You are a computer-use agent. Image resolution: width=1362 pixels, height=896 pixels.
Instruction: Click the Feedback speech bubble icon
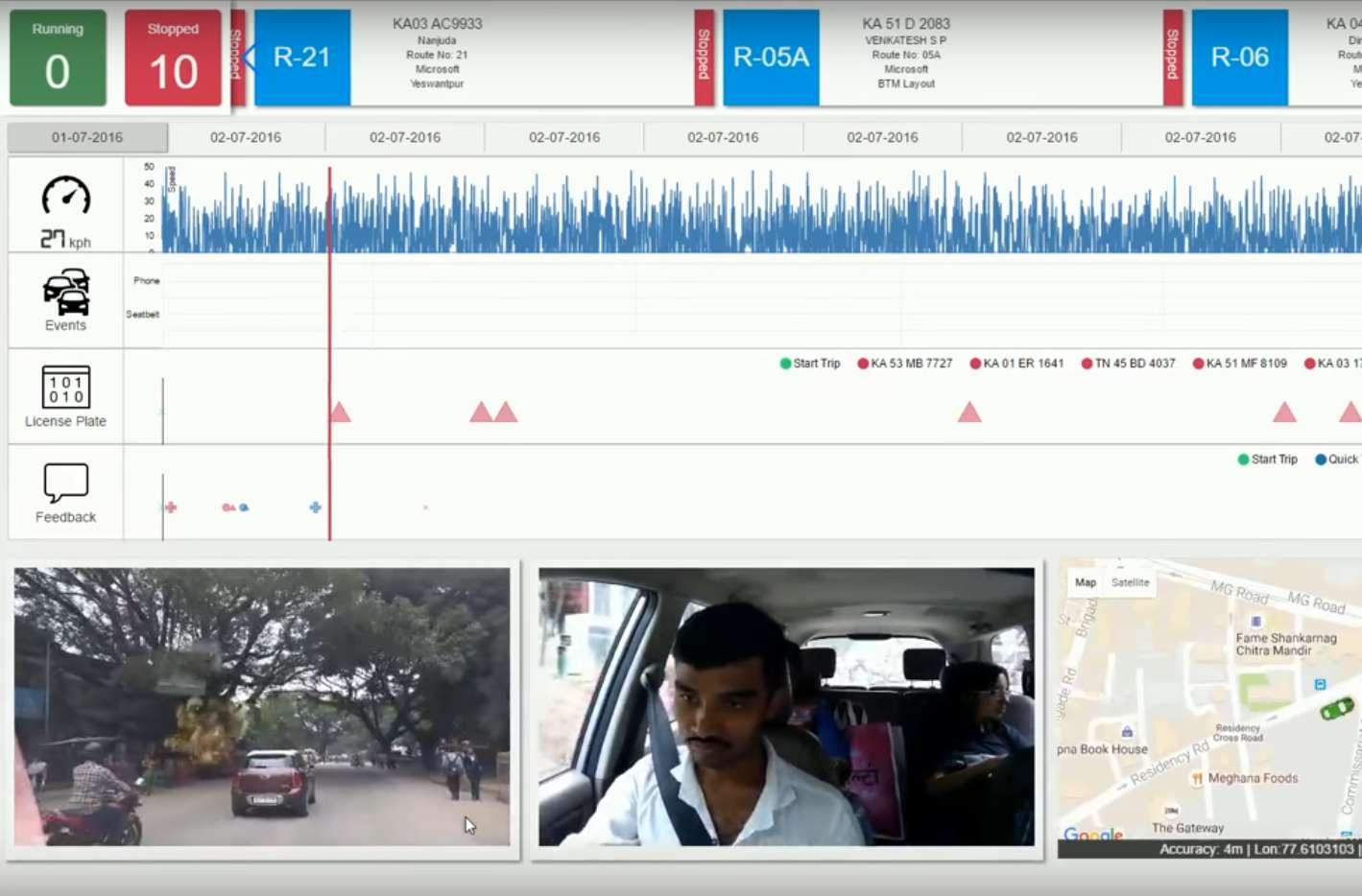[65, 483]
